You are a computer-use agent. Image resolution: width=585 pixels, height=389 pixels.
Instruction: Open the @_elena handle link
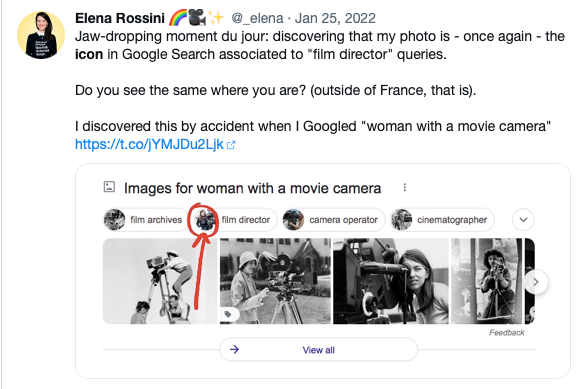(x=257, y=18)
